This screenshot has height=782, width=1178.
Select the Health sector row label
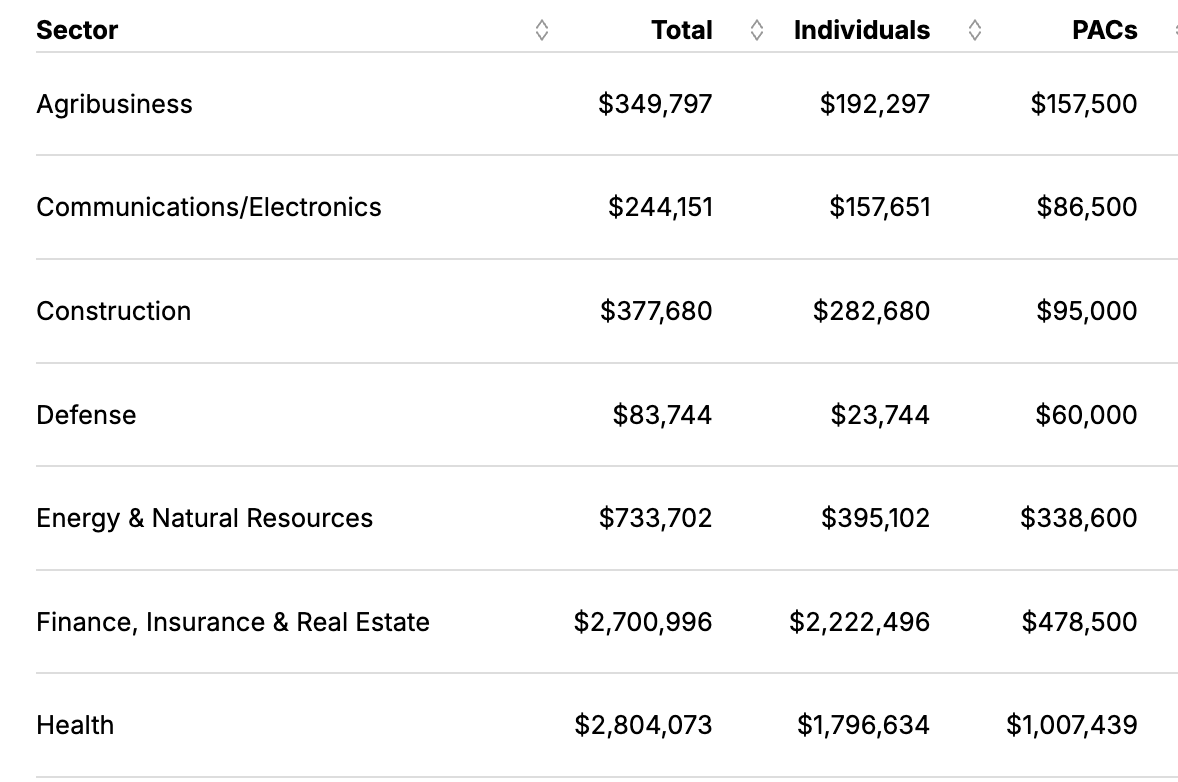coord(75,725)
